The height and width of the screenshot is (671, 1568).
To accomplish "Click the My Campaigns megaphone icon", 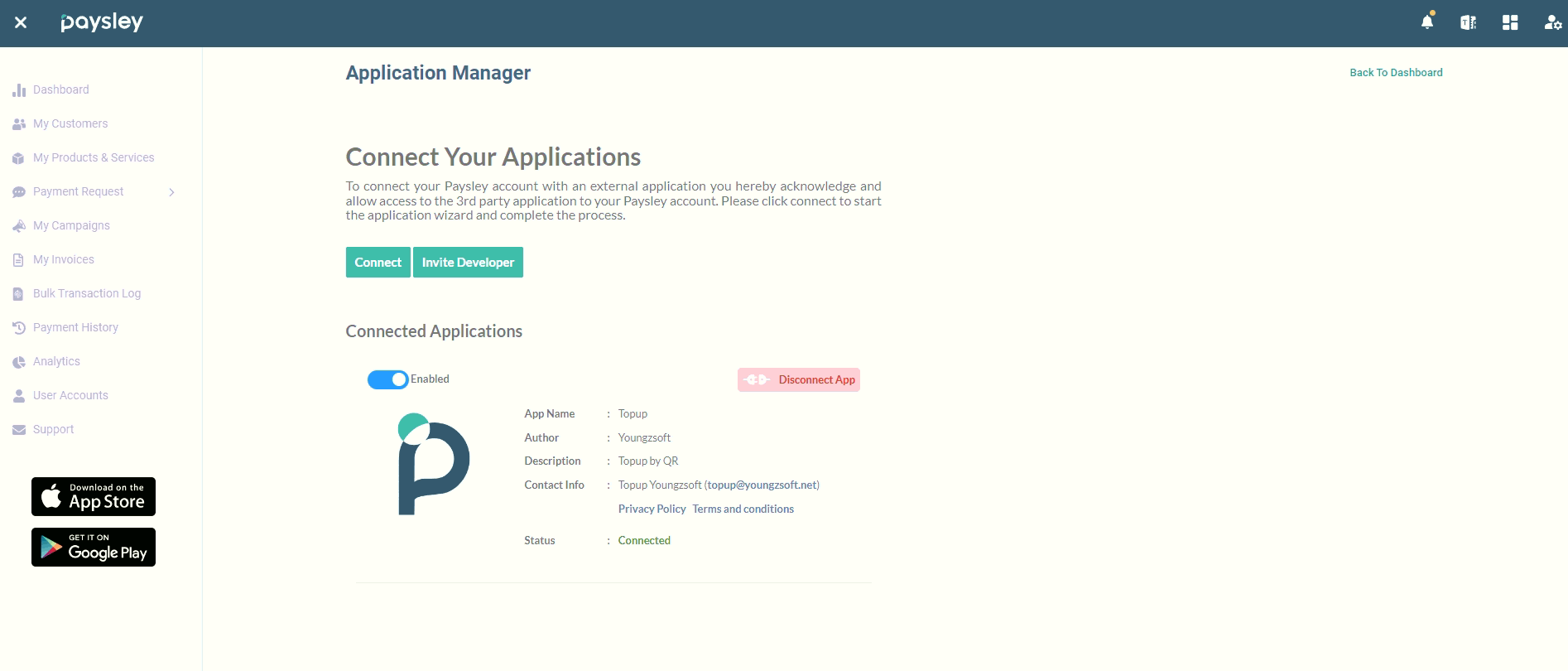I will tap(19, 226).
